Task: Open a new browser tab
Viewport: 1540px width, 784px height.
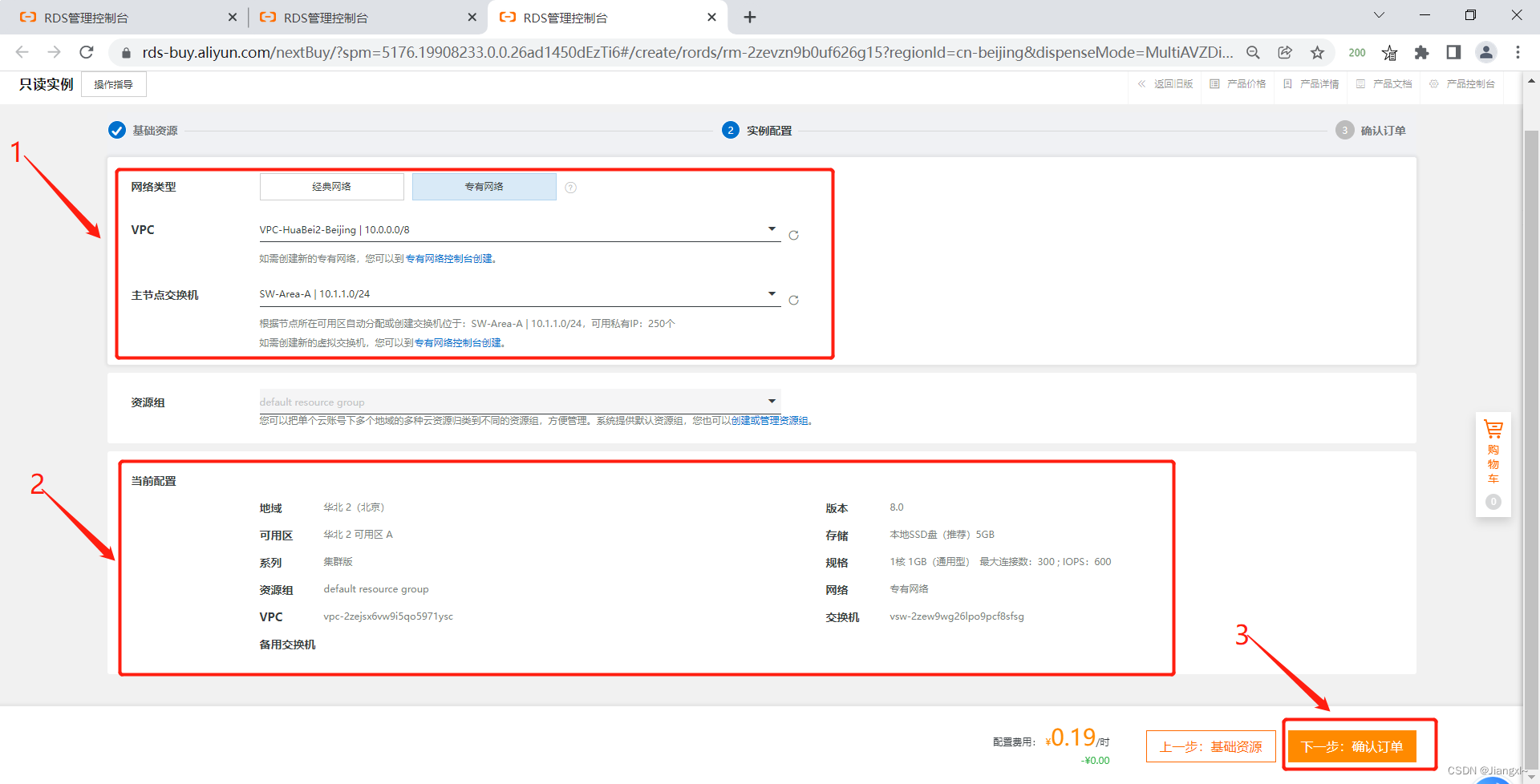Action: click(x=750, y=17)
